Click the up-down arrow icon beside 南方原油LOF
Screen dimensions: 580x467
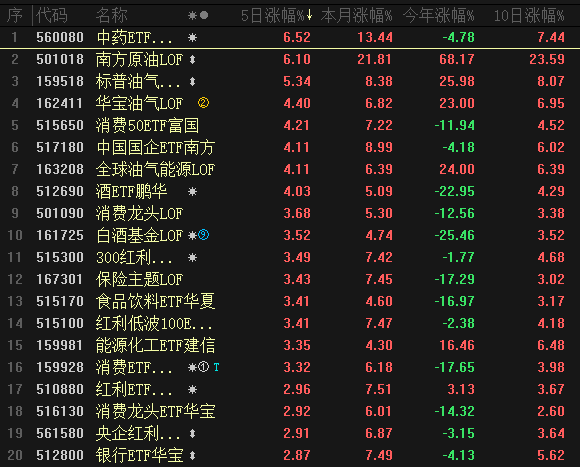coord(192,60)
